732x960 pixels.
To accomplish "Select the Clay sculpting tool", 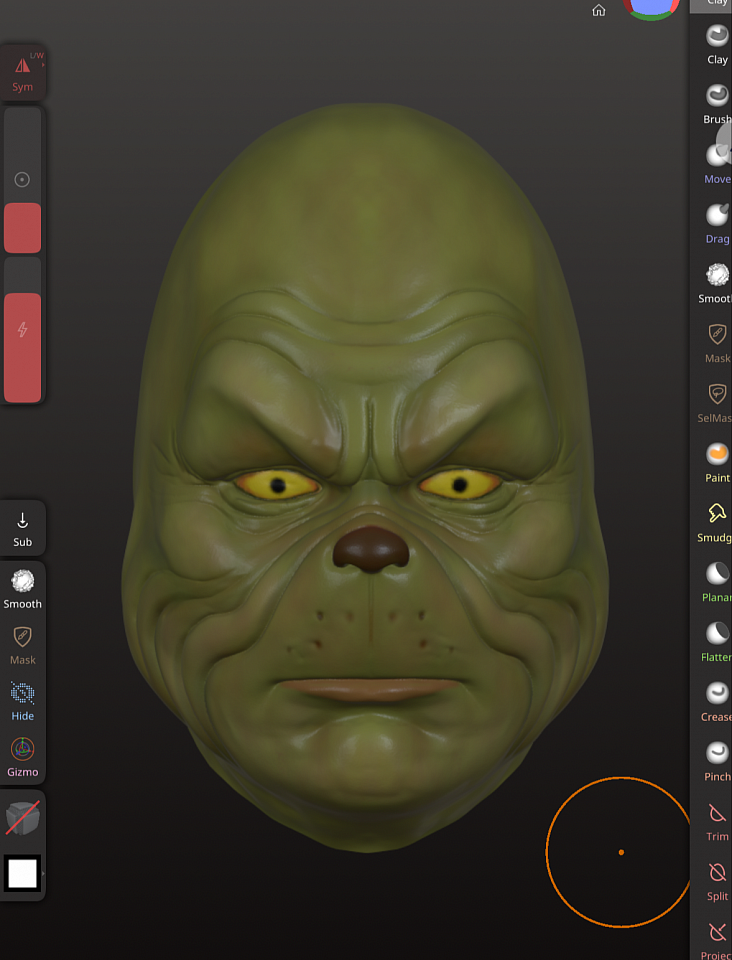I will click(717, 43).
